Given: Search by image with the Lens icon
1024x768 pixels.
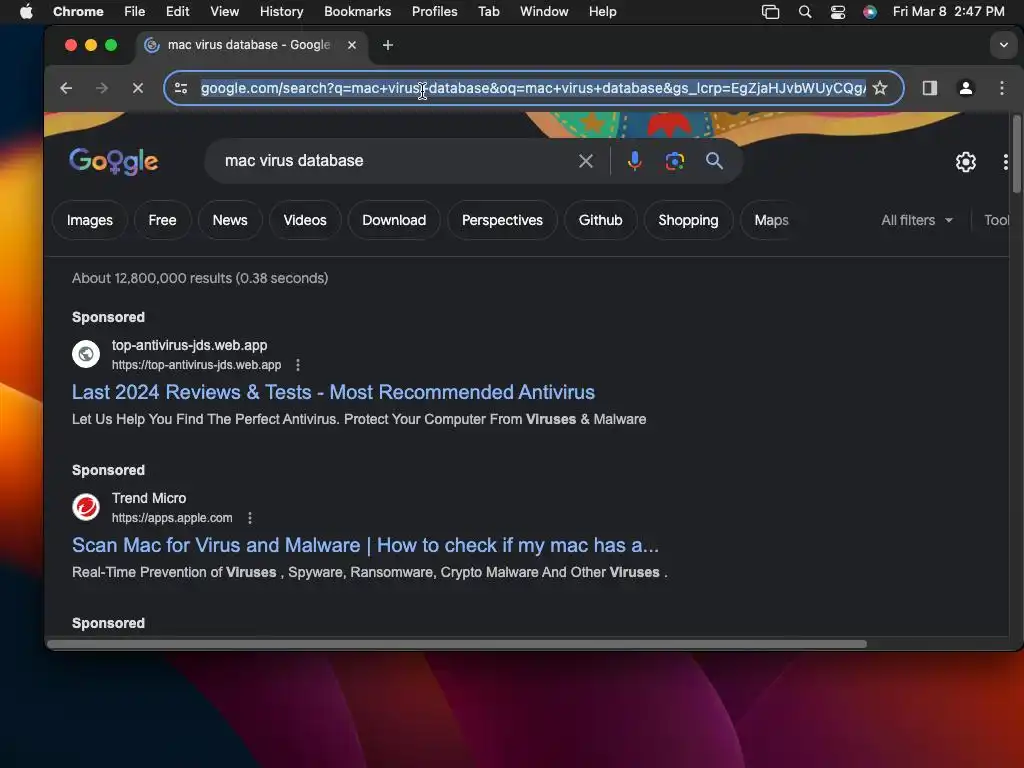Looking at the screenshot, I should 675,161.
